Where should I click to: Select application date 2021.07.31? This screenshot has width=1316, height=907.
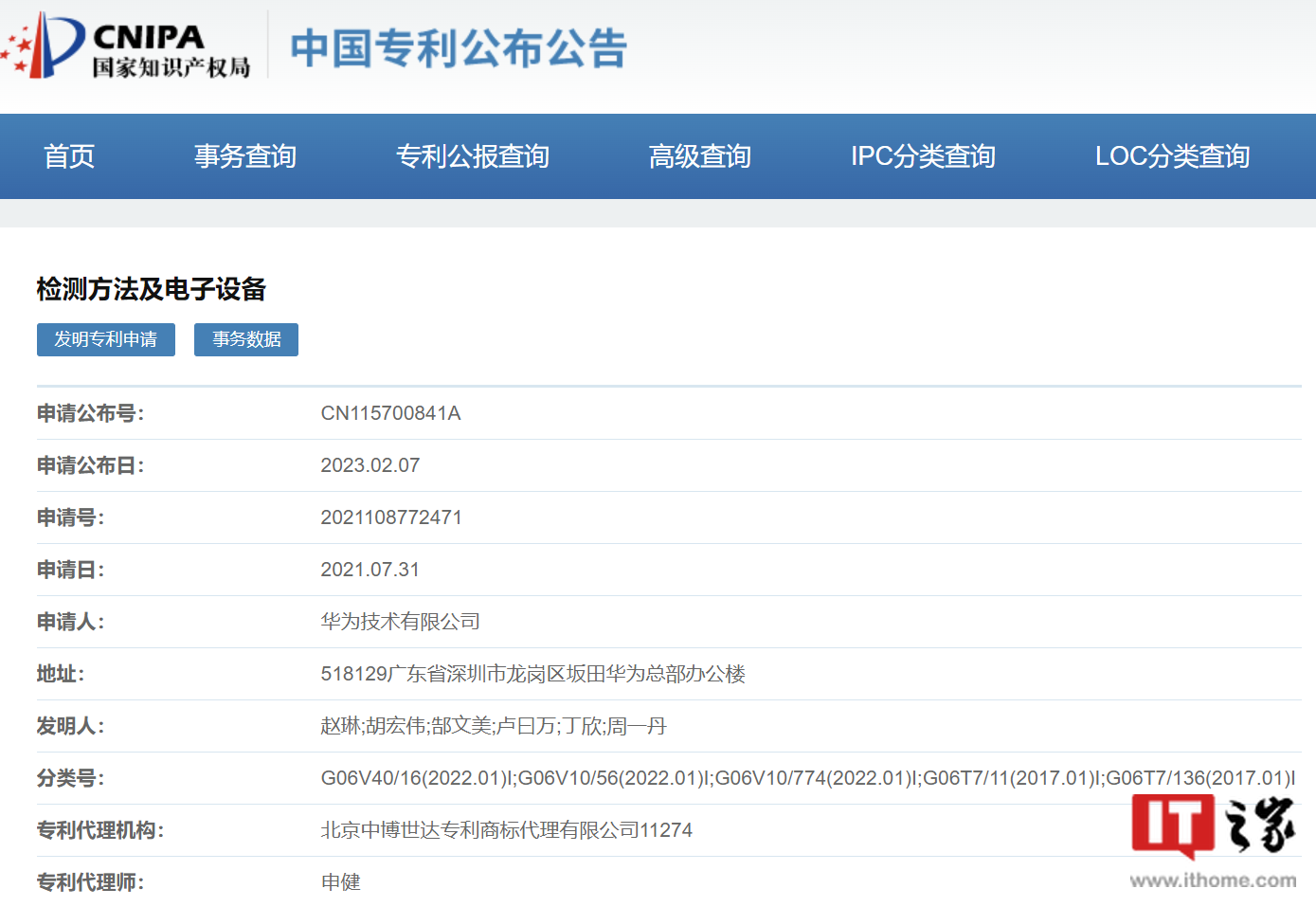(x=370, y=570)
